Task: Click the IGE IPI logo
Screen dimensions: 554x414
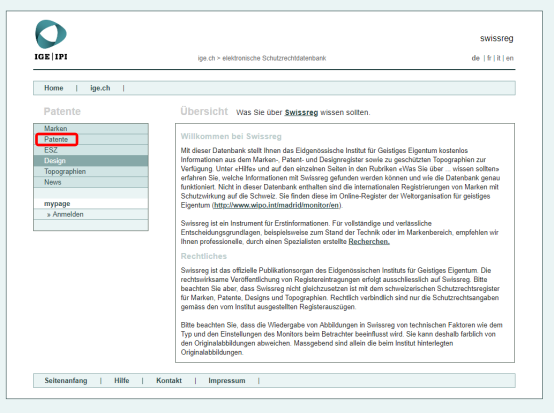Action: 51,40
